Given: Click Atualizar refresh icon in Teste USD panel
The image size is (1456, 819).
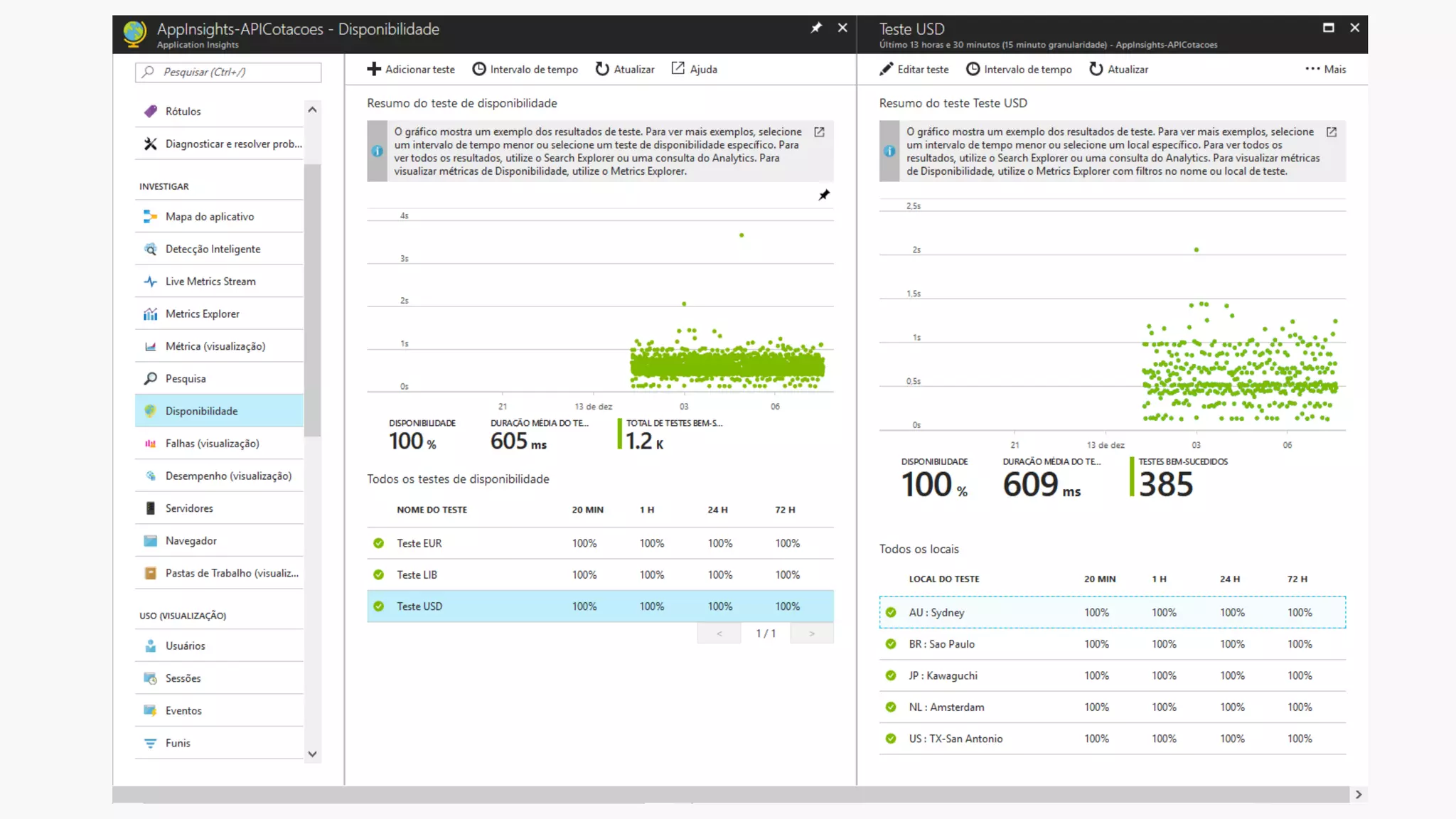Looking at the screenshot, I should [x=1096, y=69].
